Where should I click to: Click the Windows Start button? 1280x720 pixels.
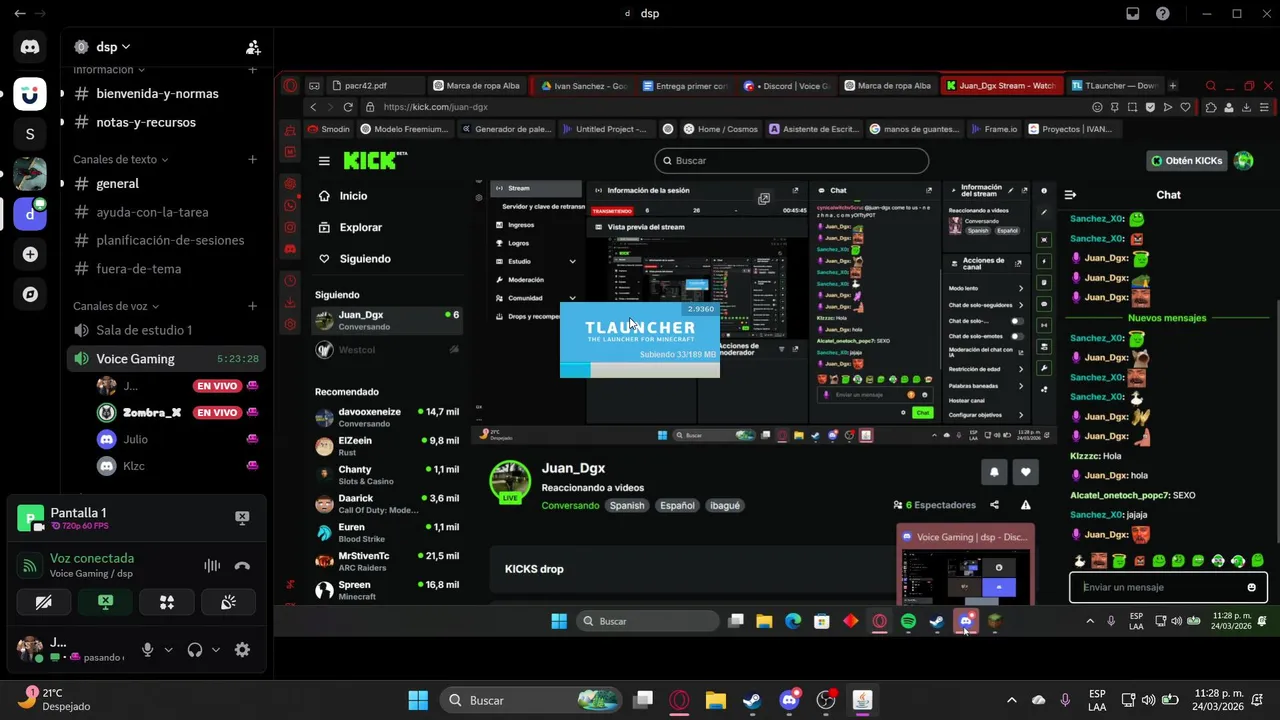[418, 700]
